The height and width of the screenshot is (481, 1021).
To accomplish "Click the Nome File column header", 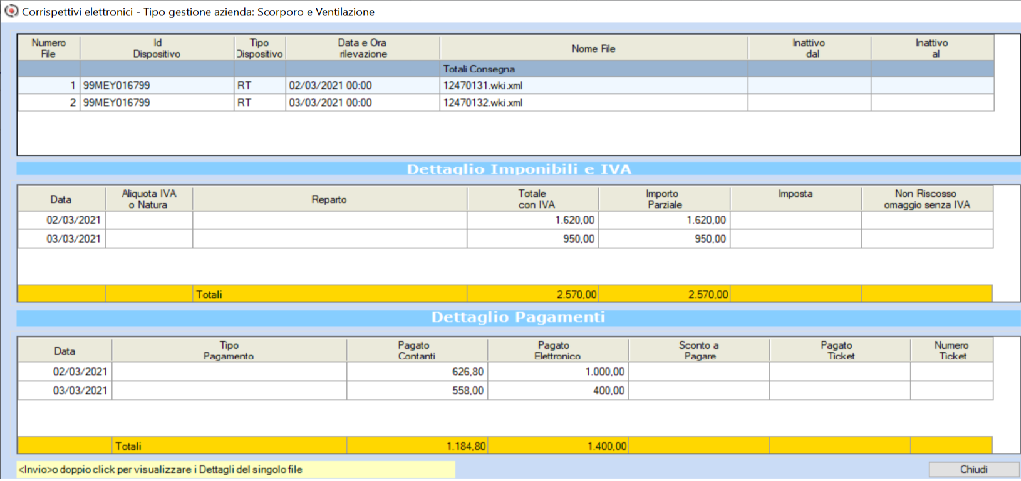I will click(x=593, y=49).
